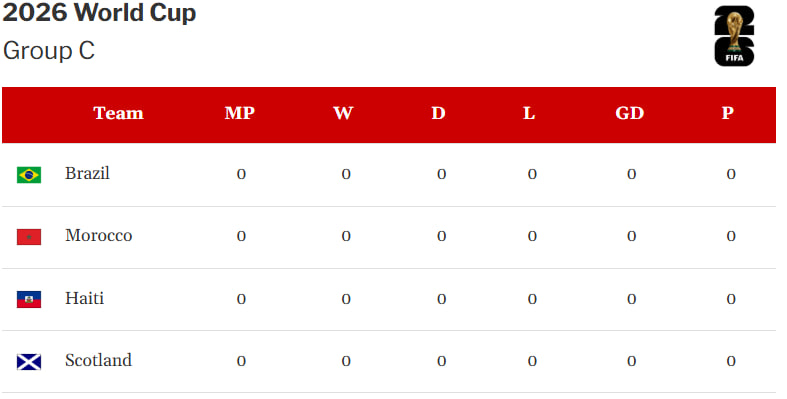Select Brazil's points value cell
The height and width of the screenshot is (399, 787).
[x=731, y=174]
